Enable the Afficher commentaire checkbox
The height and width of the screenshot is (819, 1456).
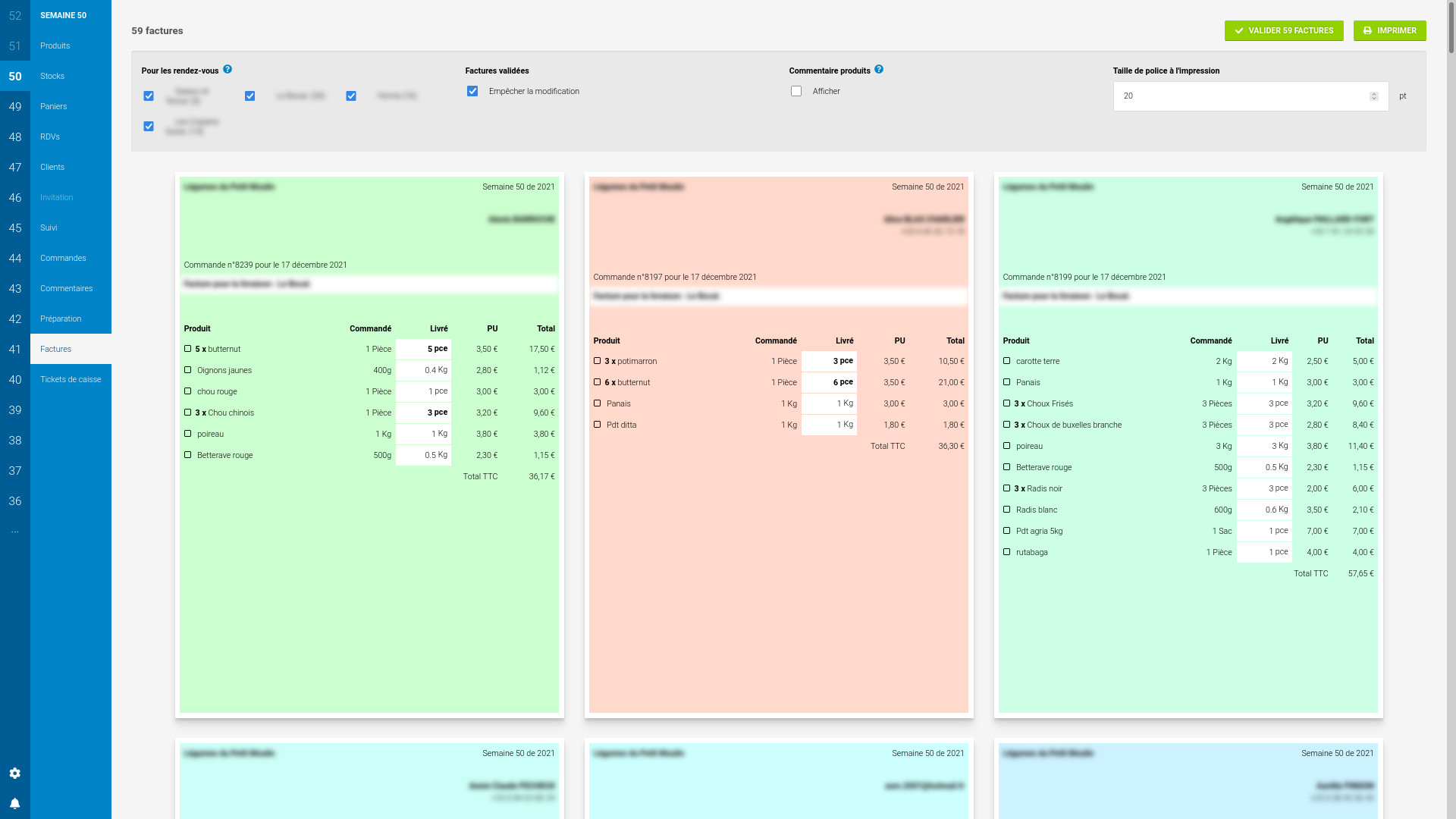click(x=796, y=92)
